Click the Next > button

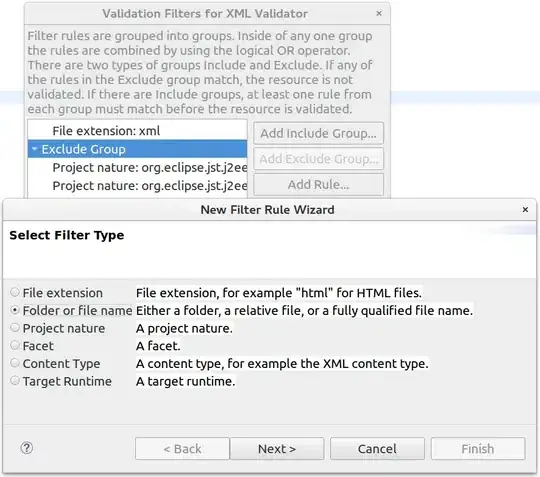pos(277,449)
